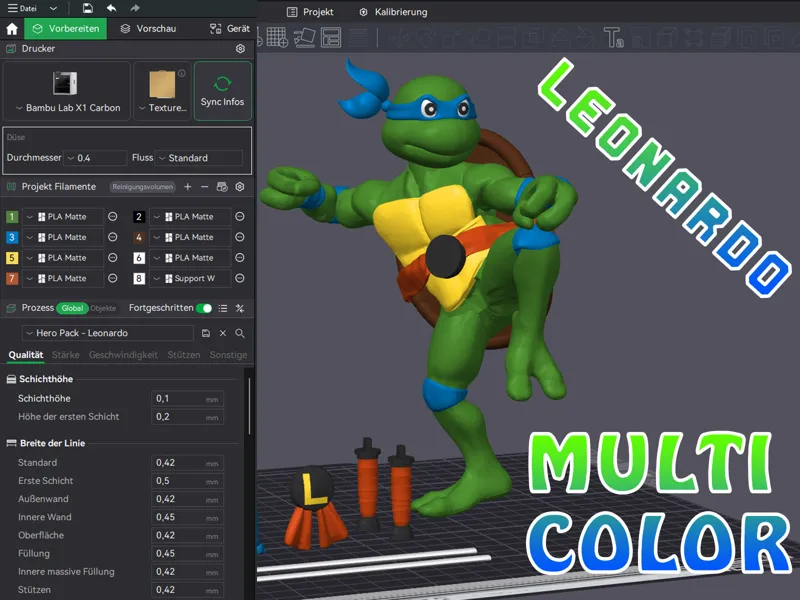Switch to Vorschau tab
Viewport: 800px width, 600px height.
(x=148, y=29)
